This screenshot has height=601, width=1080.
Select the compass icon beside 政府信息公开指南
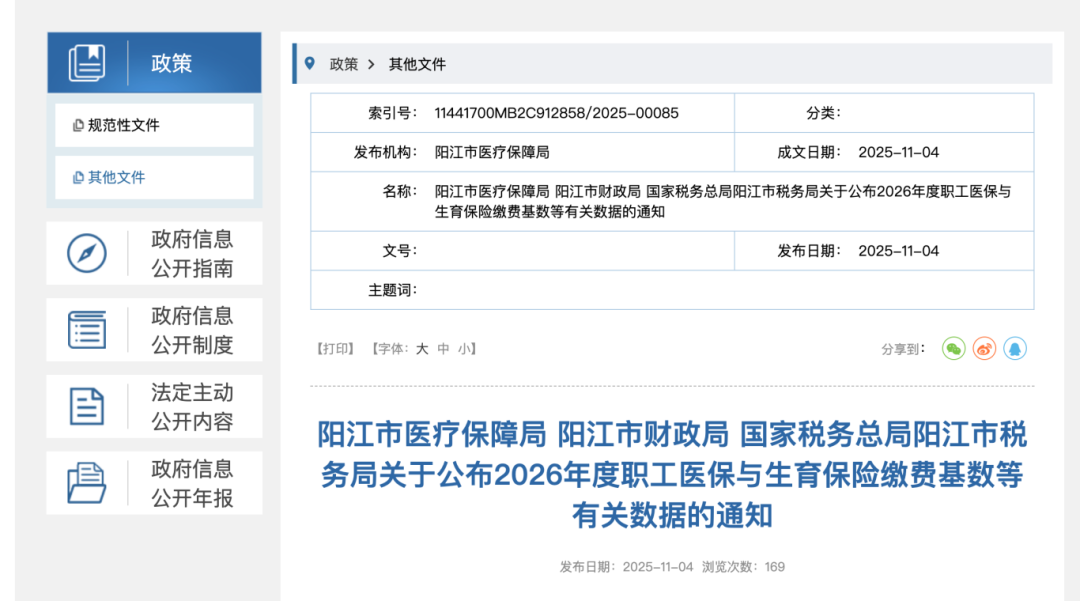(88, 253)
